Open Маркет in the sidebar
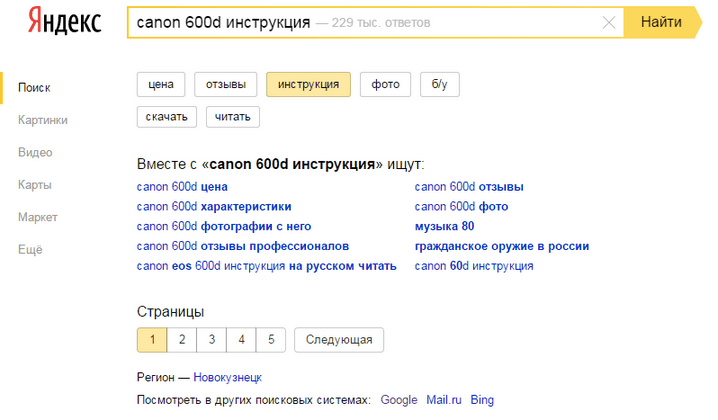718x420 pixels. pyautogui.click(x=38, y=217)
